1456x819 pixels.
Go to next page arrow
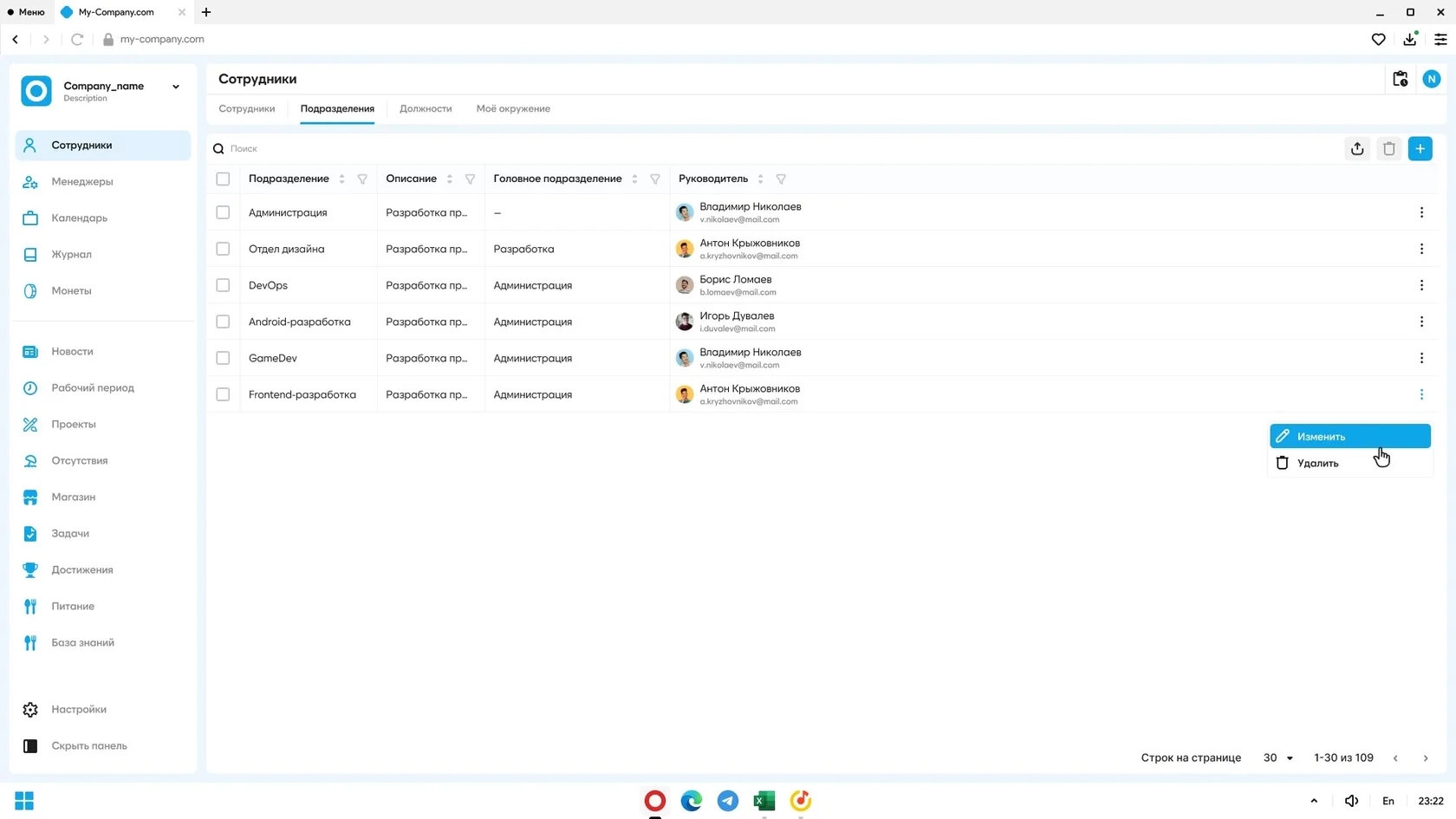coord(1426,758)
